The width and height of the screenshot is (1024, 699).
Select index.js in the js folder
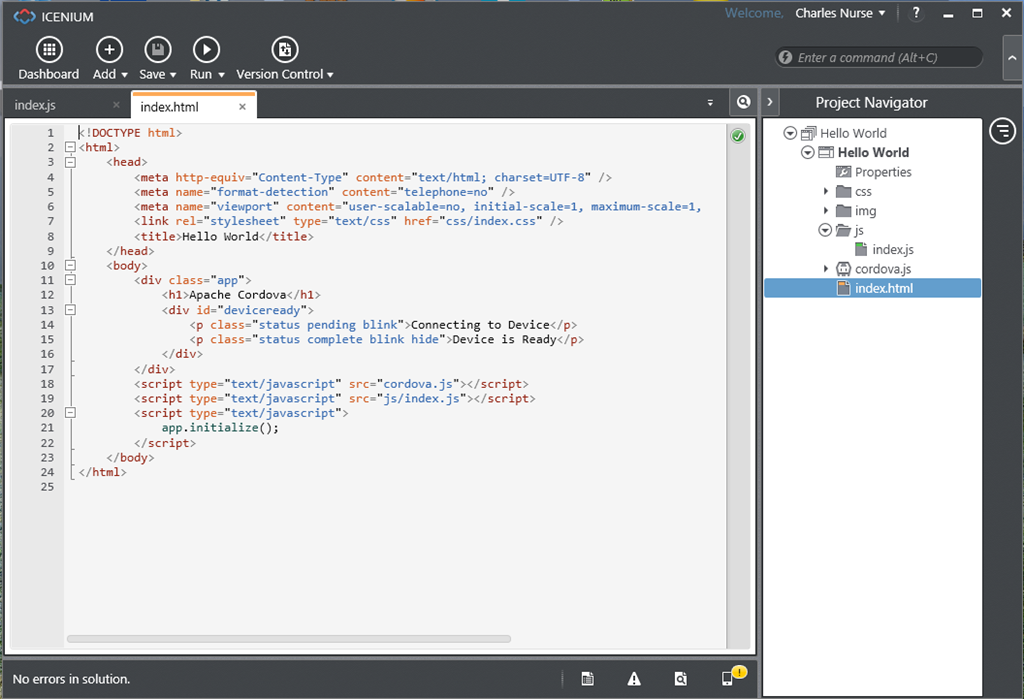(893, 250)
